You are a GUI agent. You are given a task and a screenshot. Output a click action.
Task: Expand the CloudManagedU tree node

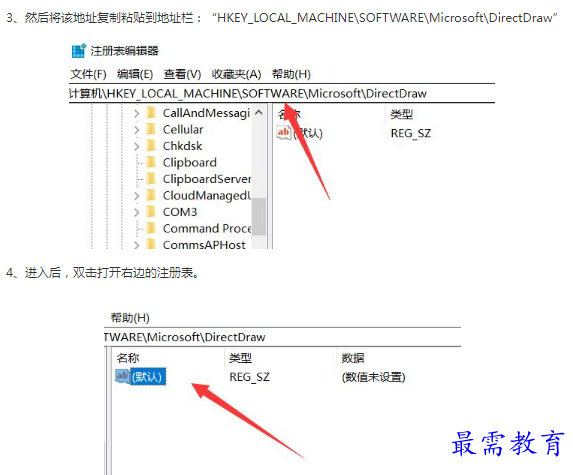pos(137,196)
